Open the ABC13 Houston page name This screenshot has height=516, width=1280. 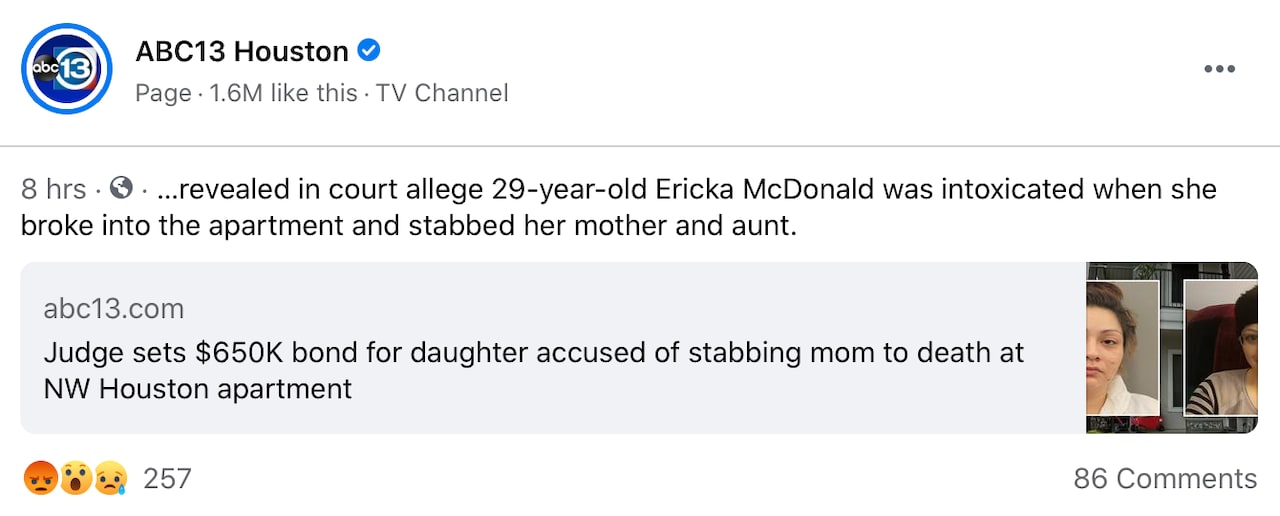pyautogui.click(x=242, y=51)
